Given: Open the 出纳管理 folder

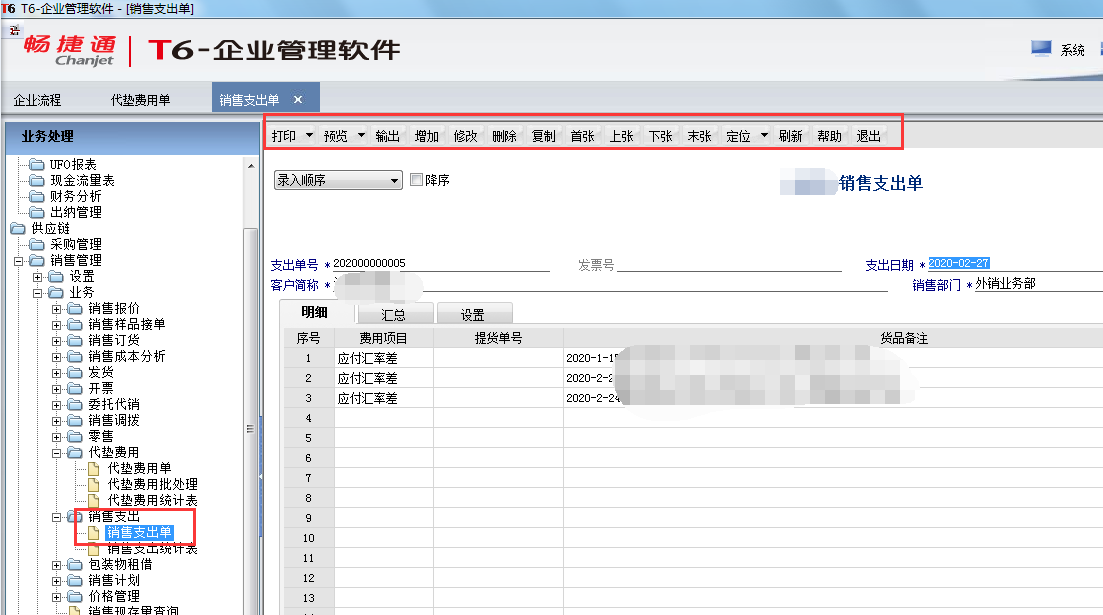Looking at the screenshot, I should coord(75,212).
